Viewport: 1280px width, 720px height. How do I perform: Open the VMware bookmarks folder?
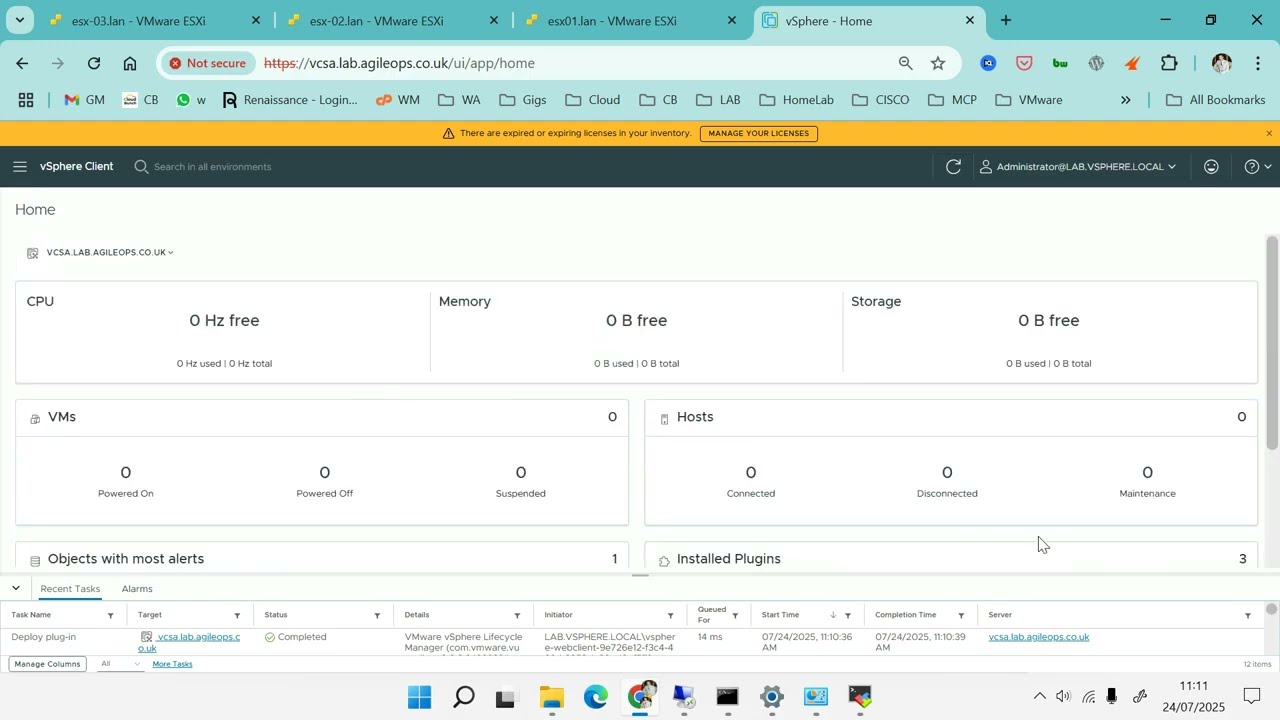click(1029, 100)
